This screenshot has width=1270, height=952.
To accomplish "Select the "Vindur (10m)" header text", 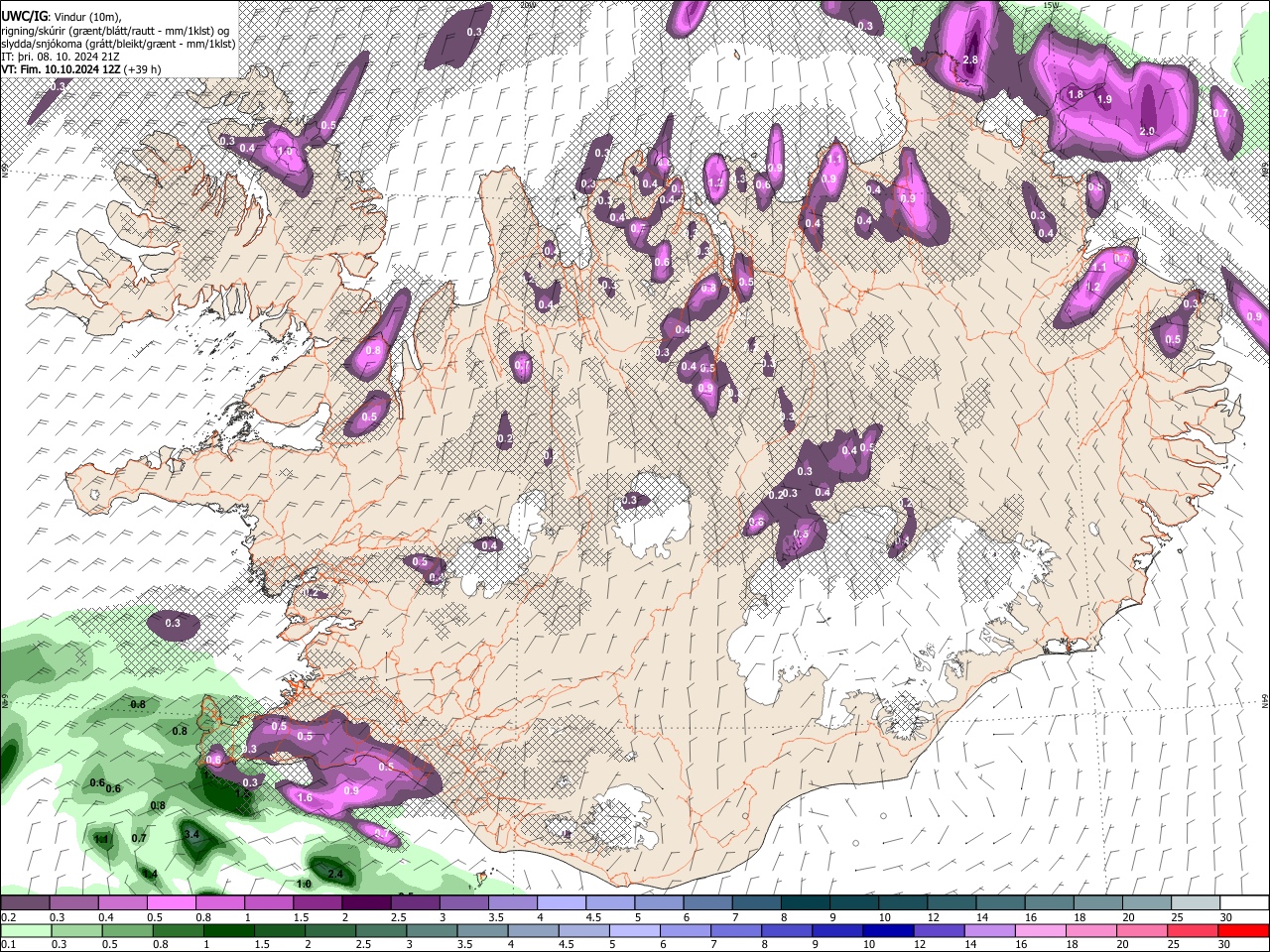I will point(86,17).
